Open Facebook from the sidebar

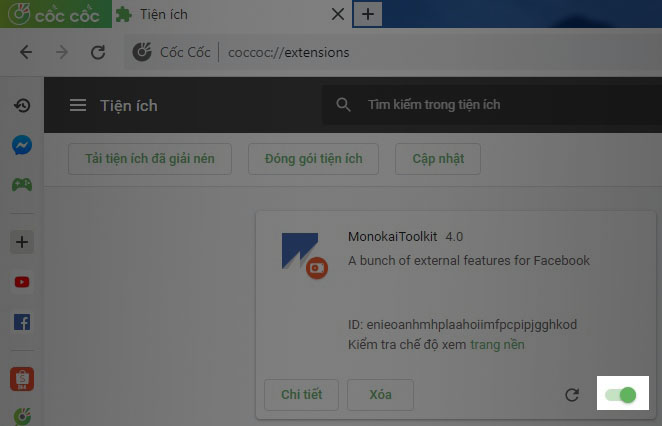(x=22, y=322)
